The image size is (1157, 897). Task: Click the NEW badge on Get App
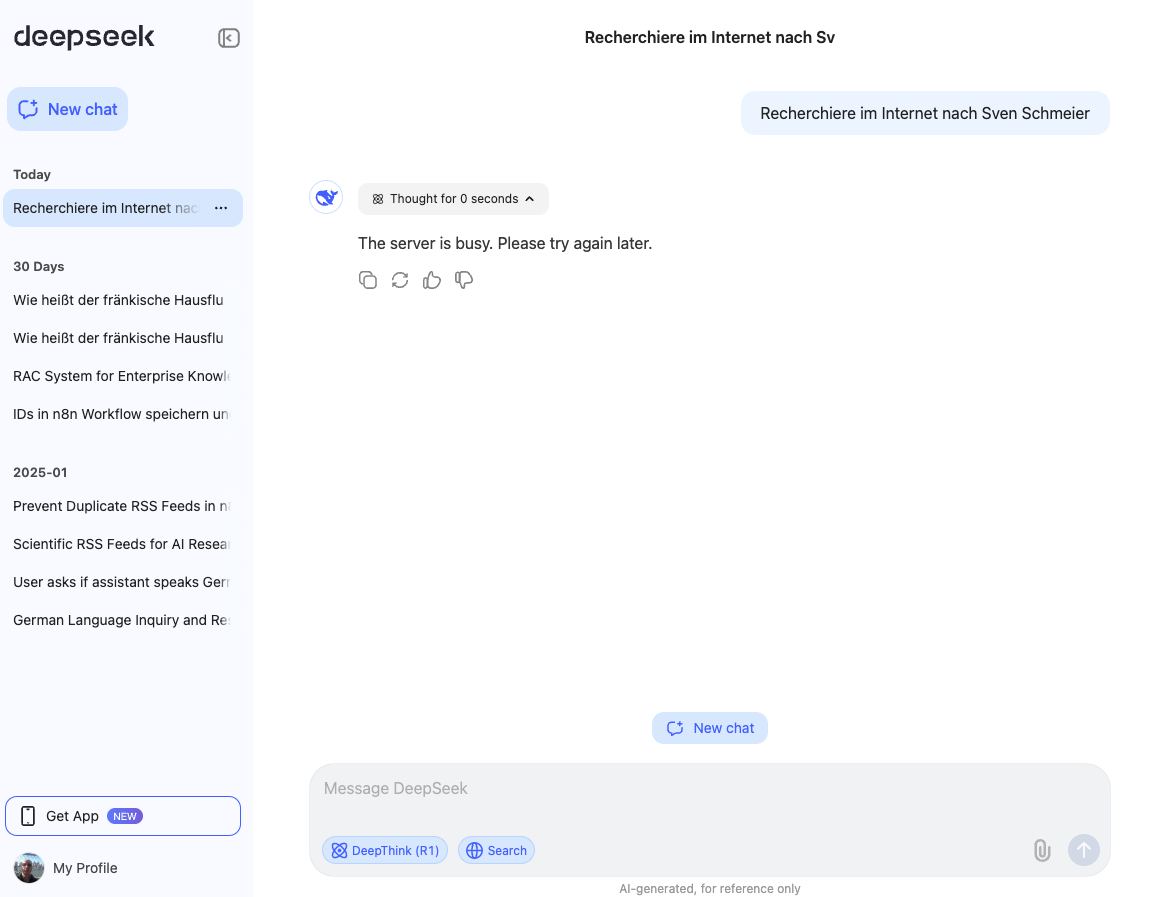pos(125,816)
